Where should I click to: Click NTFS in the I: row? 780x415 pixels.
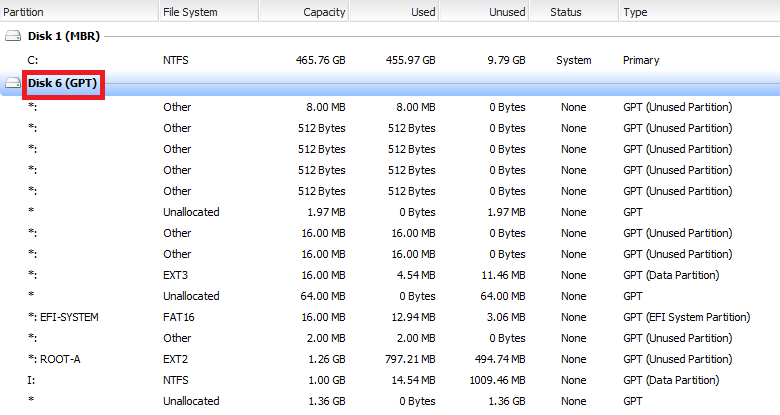[x=176, y=380]
